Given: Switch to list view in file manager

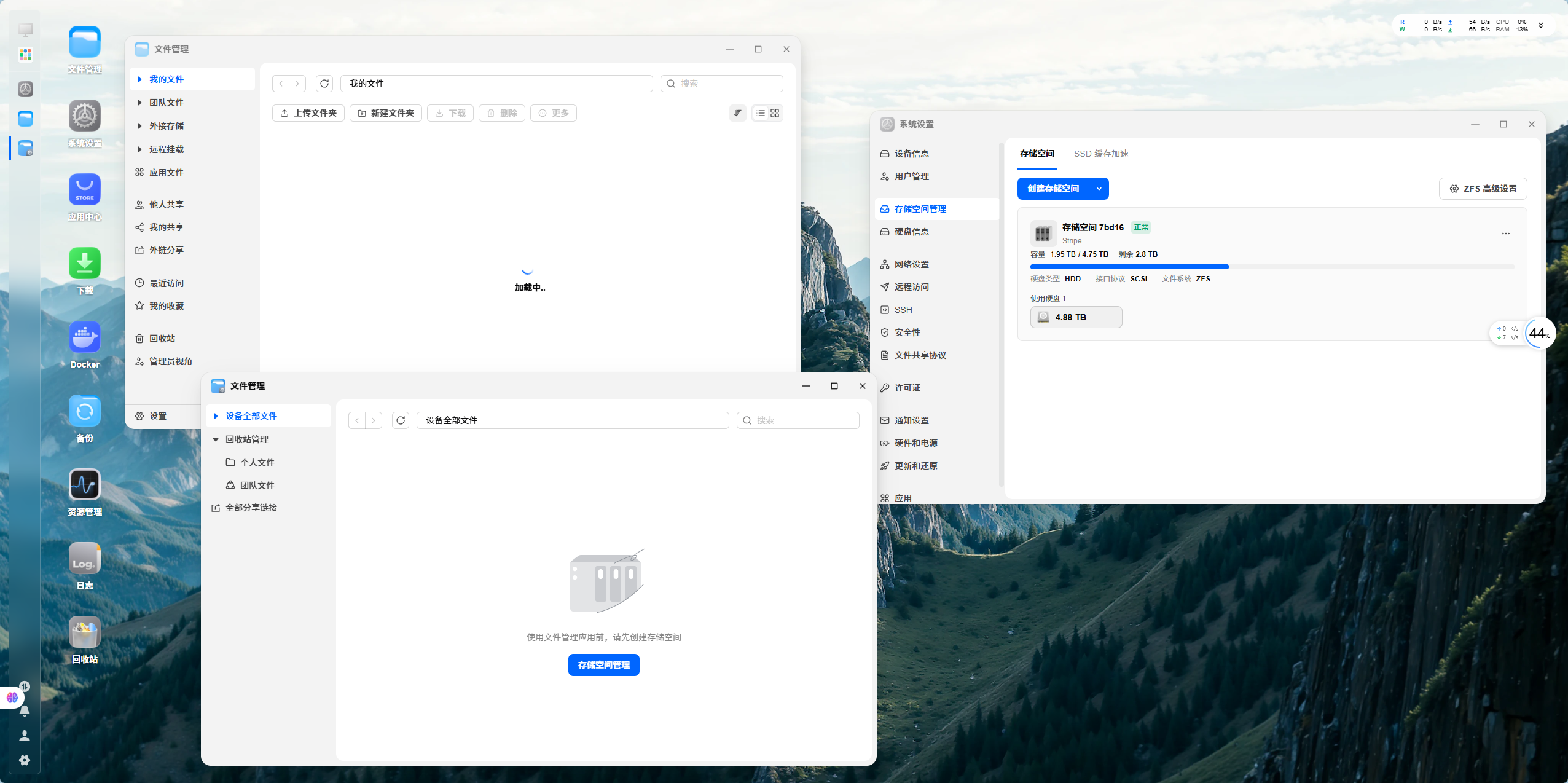Looking at the screenshot, I should (761, 113).
